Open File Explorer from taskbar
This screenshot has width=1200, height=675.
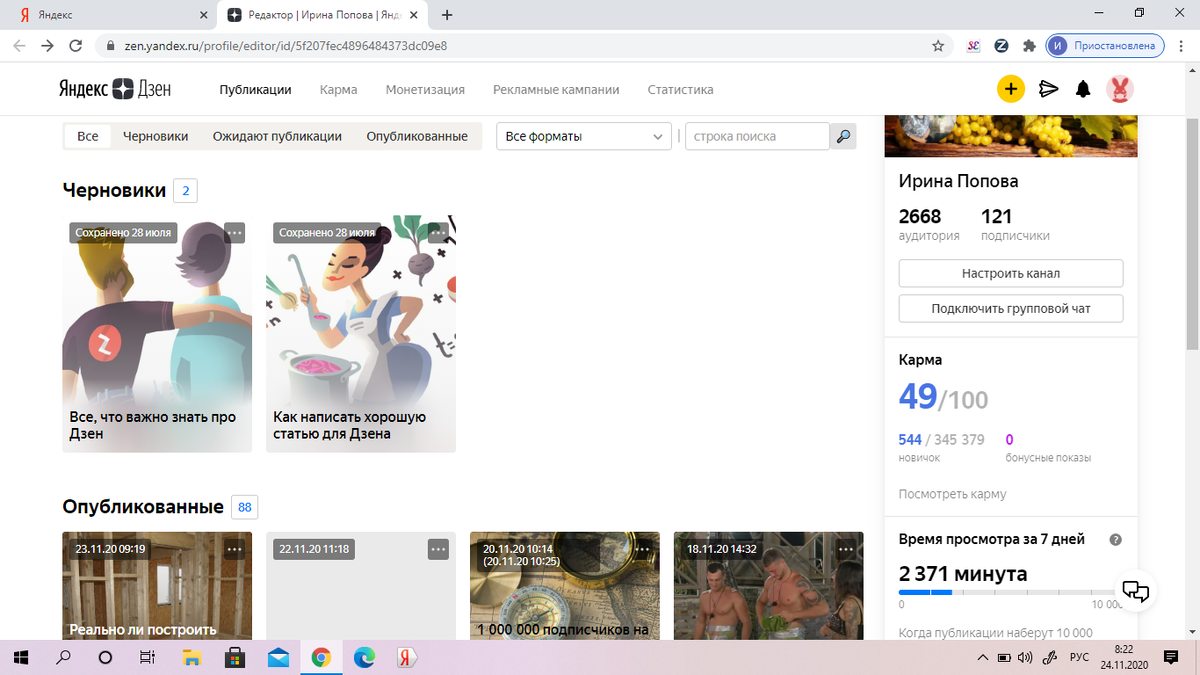pyautogui.click(x=192, y=658)
